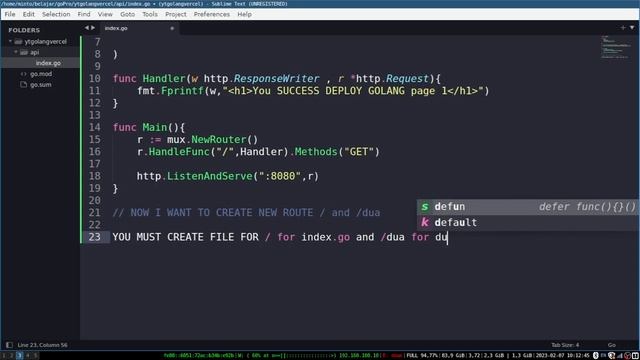The image size is (640, 360).
Task: Switch to workspace 4 in taskbar
Action: (x=27, y=356)
